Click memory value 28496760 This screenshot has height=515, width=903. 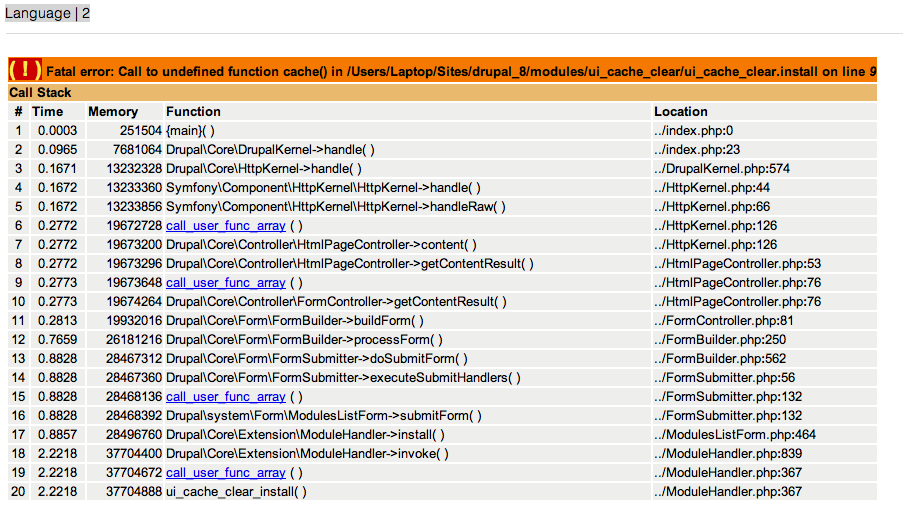click(x=134, y=435)
